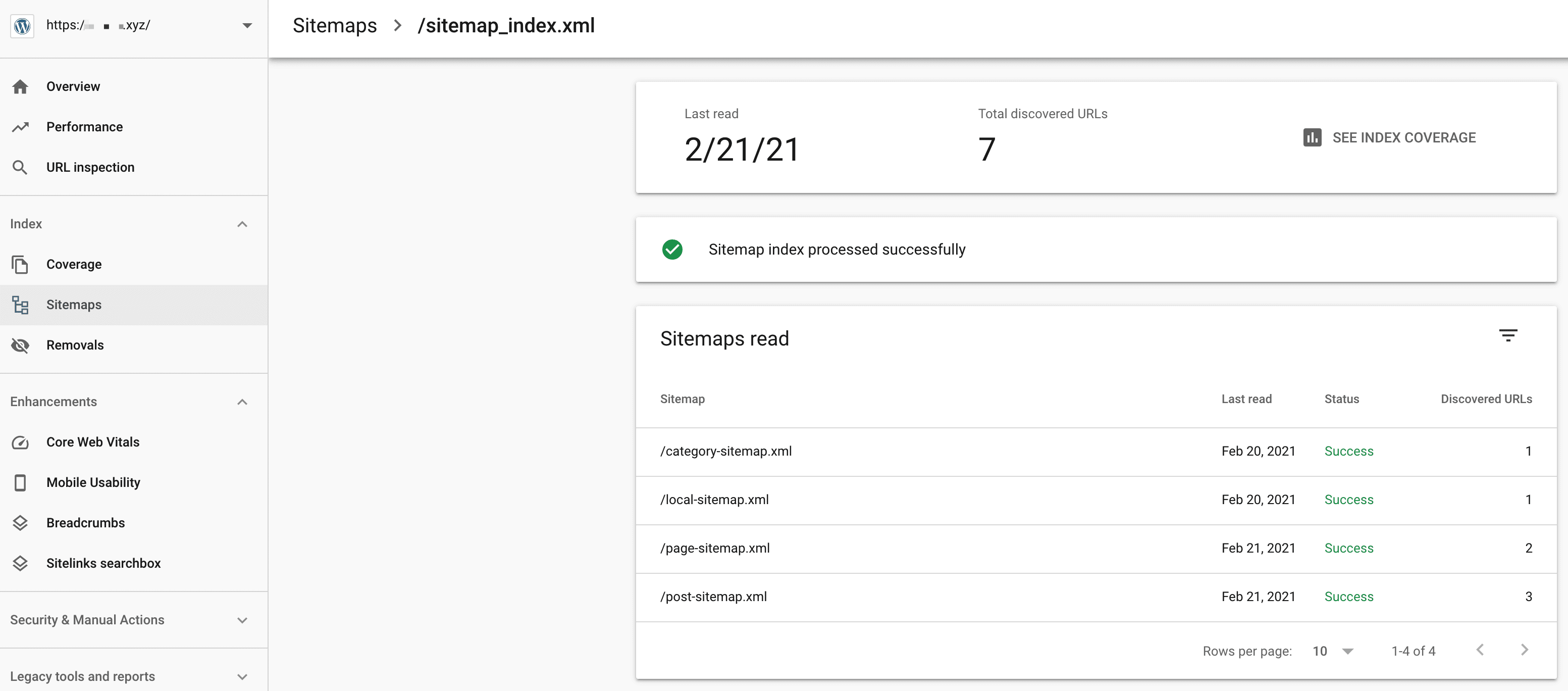
Task: Click the URL inspection magnifier icon
Action: 20,167
